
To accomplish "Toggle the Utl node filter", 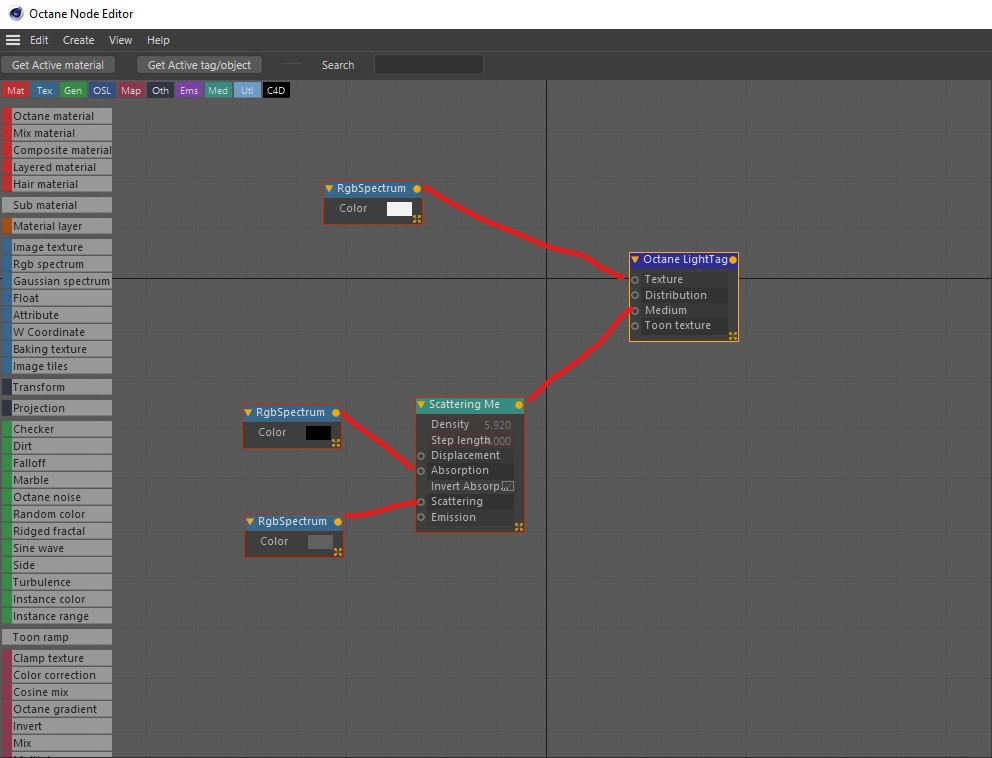I will pos(247,90).
